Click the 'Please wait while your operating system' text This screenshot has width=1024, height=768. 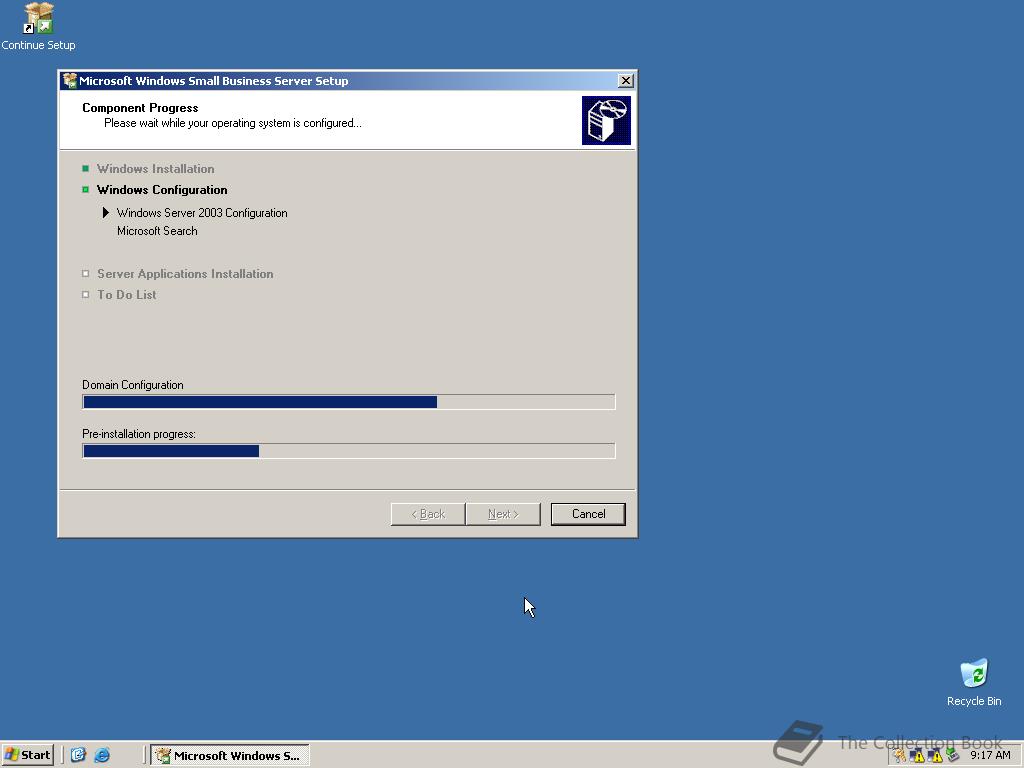click(x=232, y=123)
